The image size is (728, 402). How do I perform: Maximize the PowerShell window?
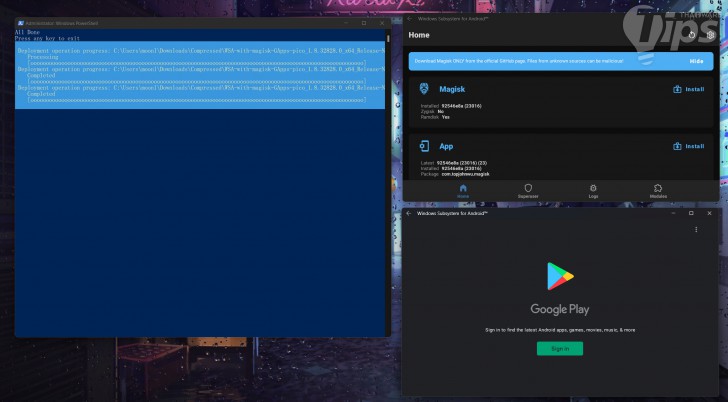pyautogui.click(x=364, y=23)
